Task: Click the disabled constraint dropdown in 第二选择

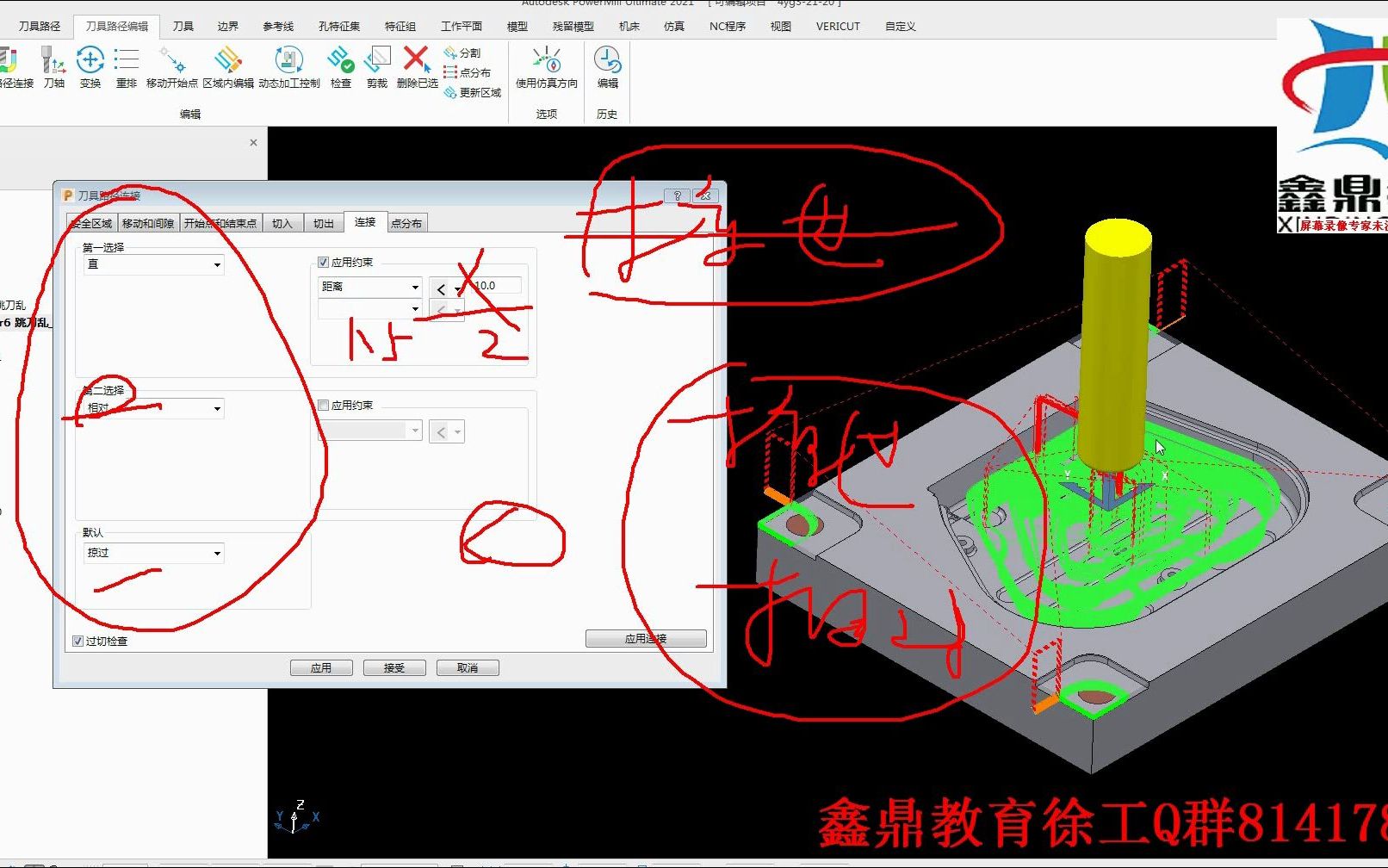Action: tap(370, 431)
